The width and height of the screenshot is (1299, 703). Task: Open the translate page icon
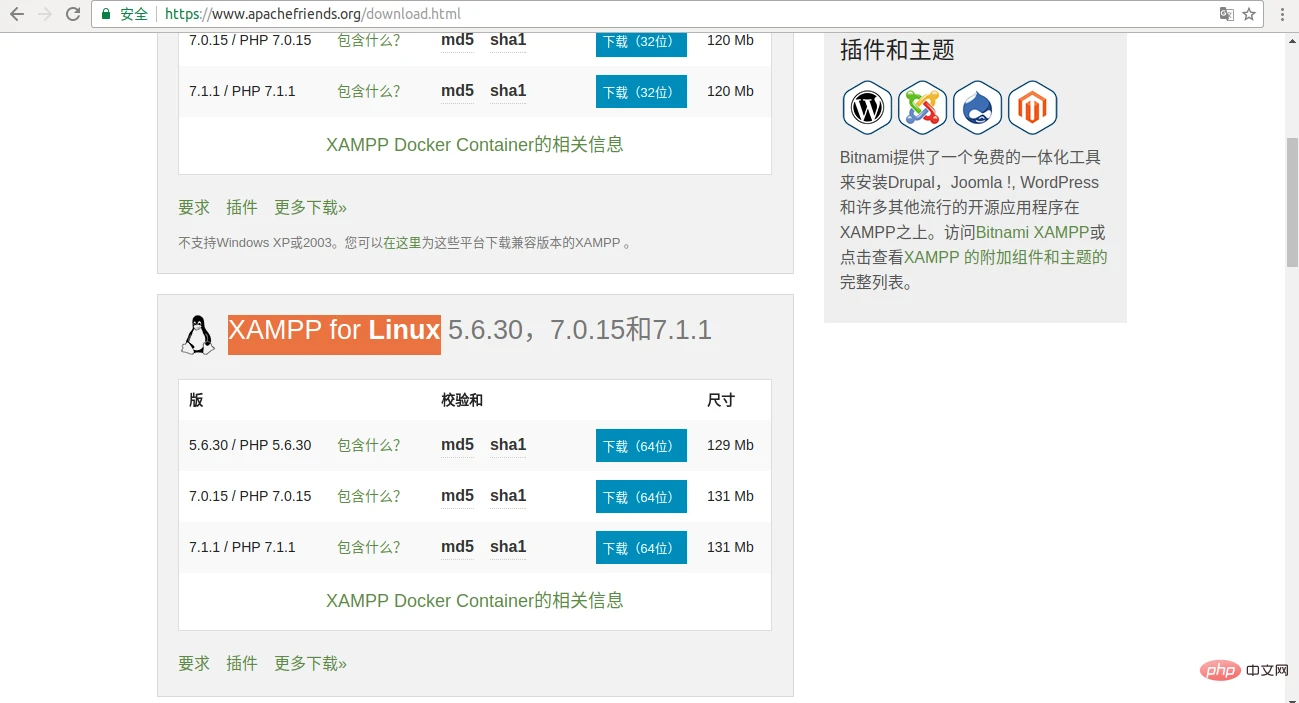click(x=1226, y=14)
